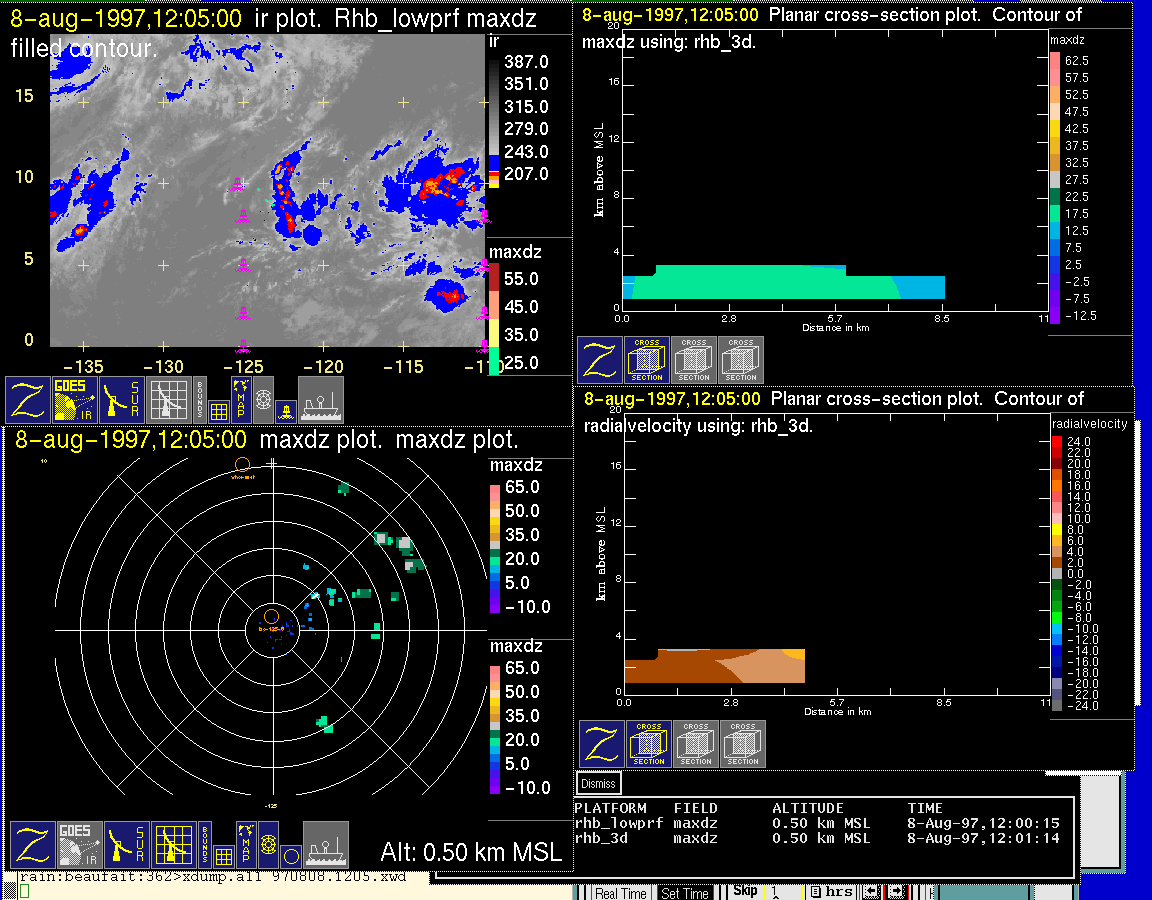1152x900 pixels.
Task: Click the ship icon under the maxdz plot
Action: (x=325, y=844)
